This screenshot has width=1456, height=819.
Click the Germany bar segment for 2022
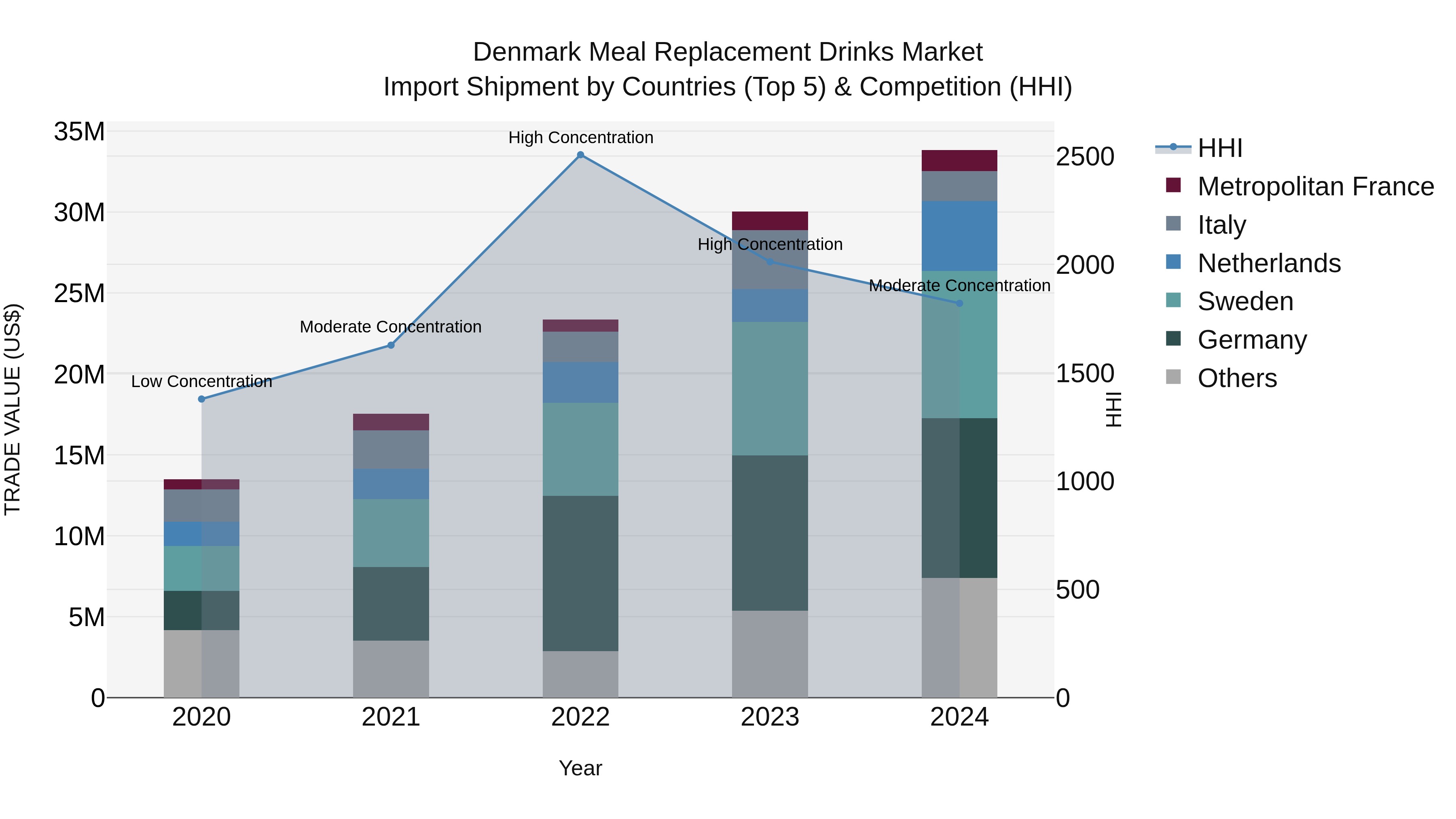click(x=580, y=574)
